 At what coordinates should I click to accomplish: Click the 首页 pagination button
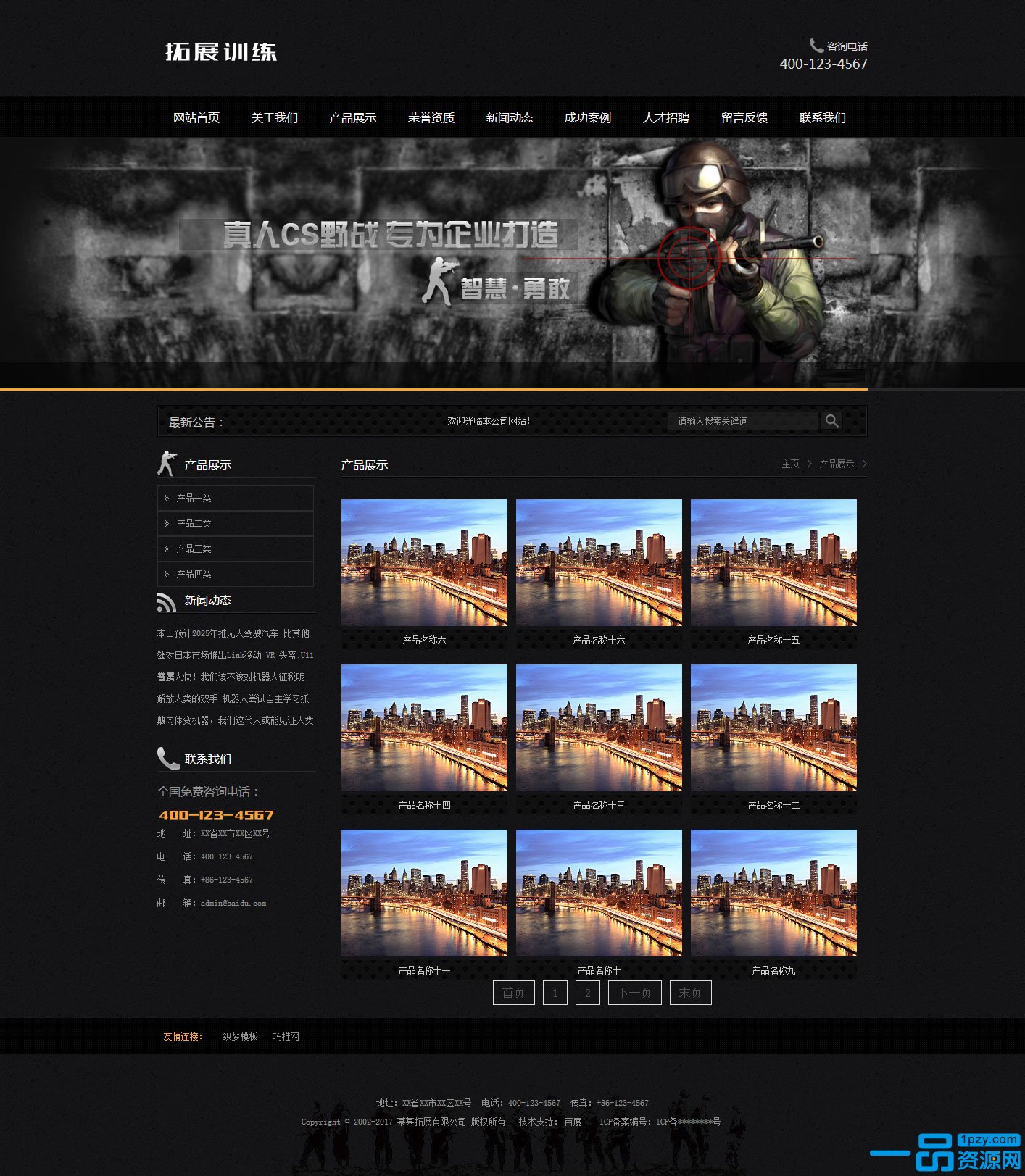coord(514,993)
